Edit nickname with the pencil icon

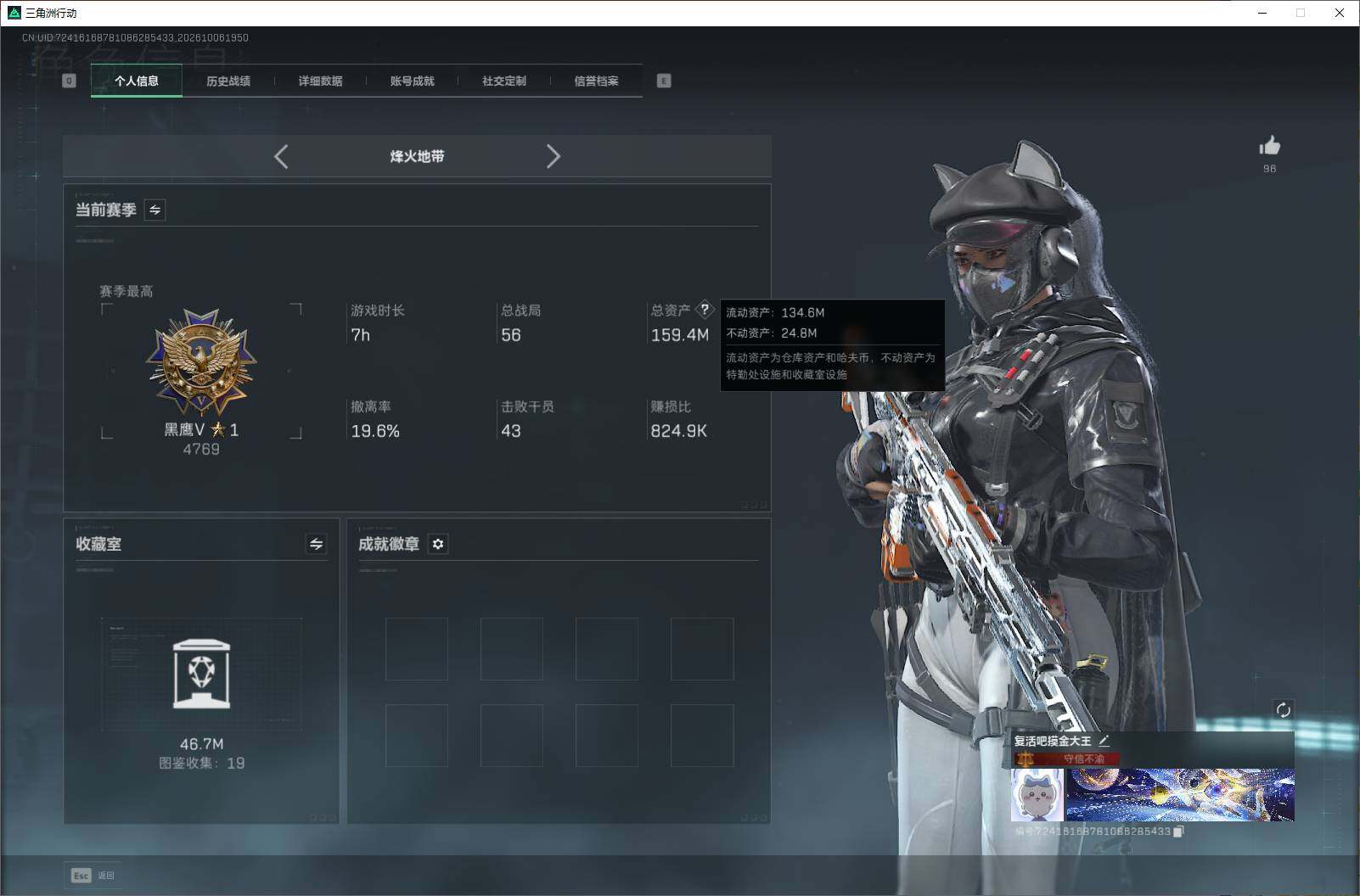1104,741
